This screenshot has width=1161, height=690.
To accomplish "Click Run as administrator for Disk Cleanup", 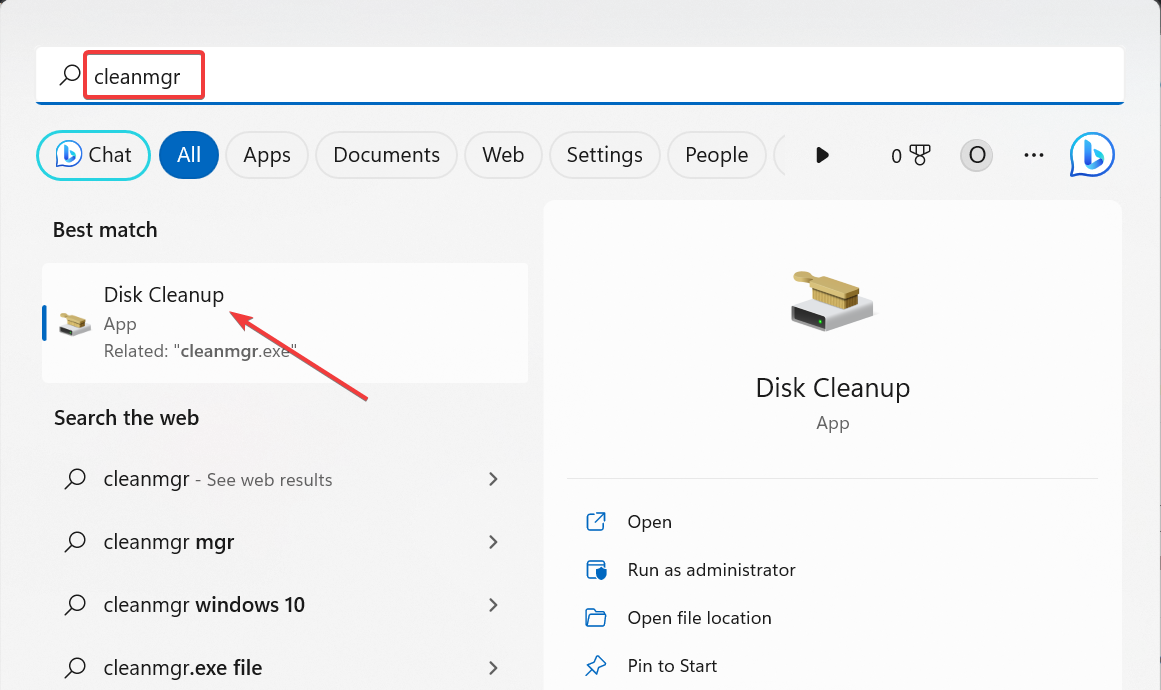I will pos(711,569).
